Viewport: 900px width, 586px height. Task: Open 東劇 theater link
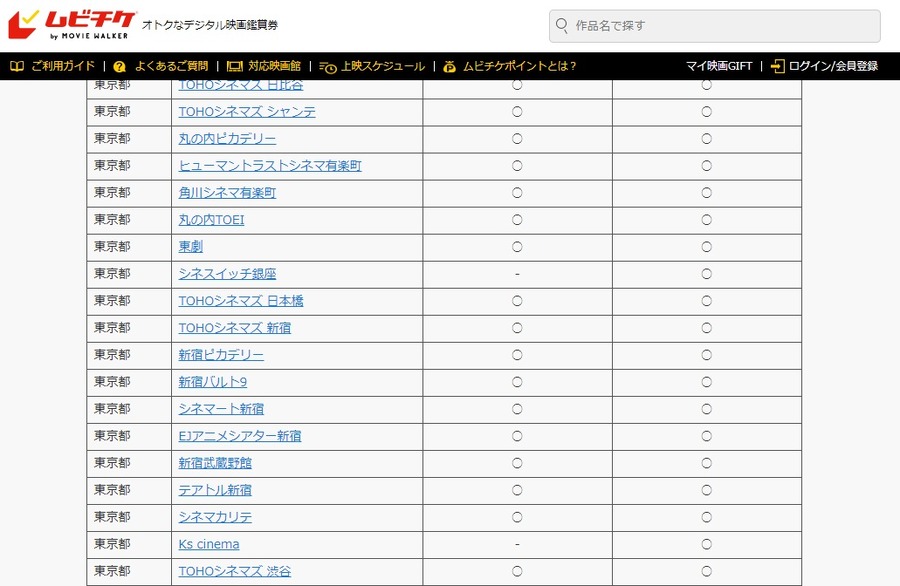click(191, 247)
